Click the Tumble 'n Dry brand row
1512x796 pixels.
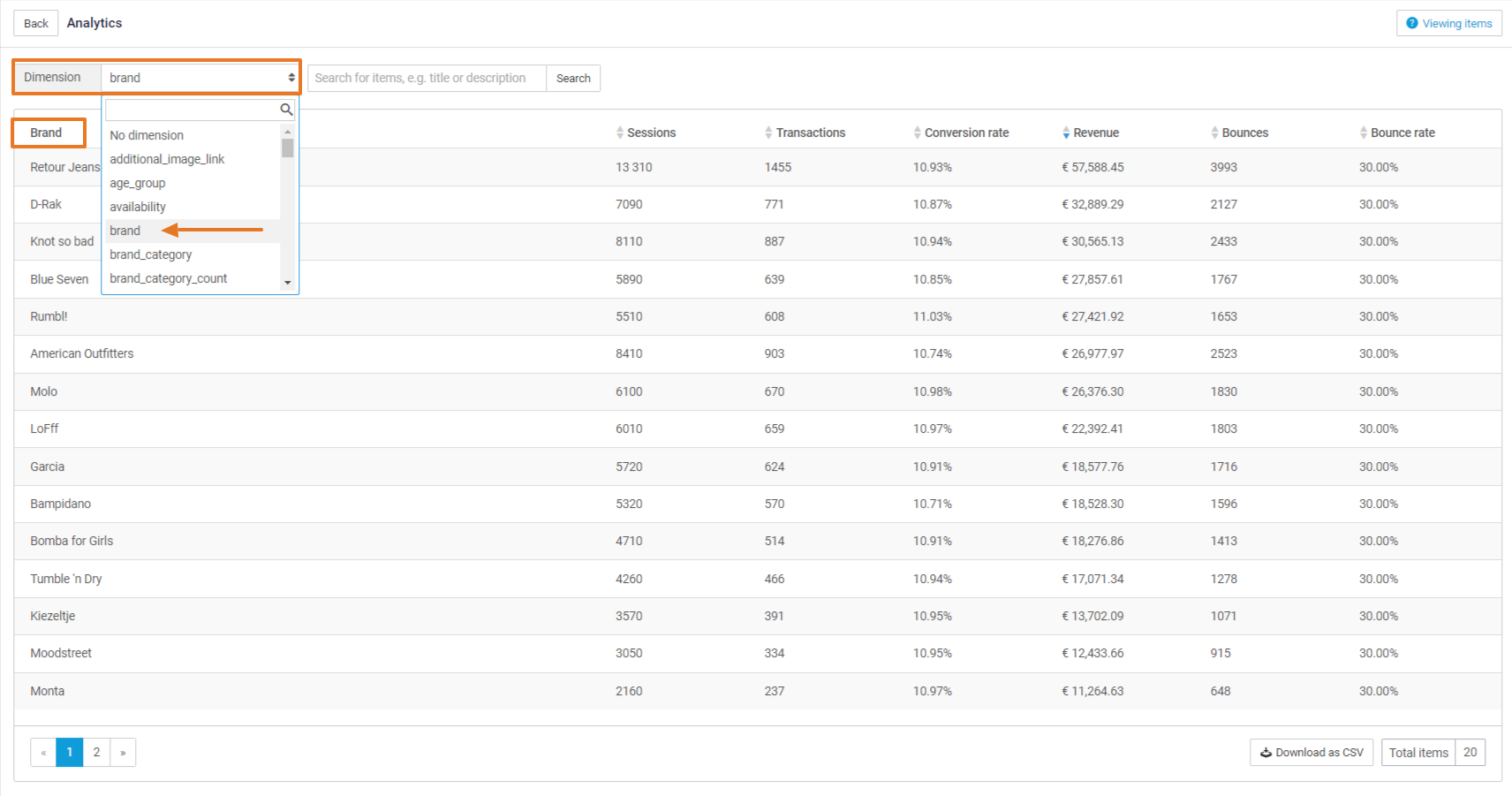[x=758, y=579]
